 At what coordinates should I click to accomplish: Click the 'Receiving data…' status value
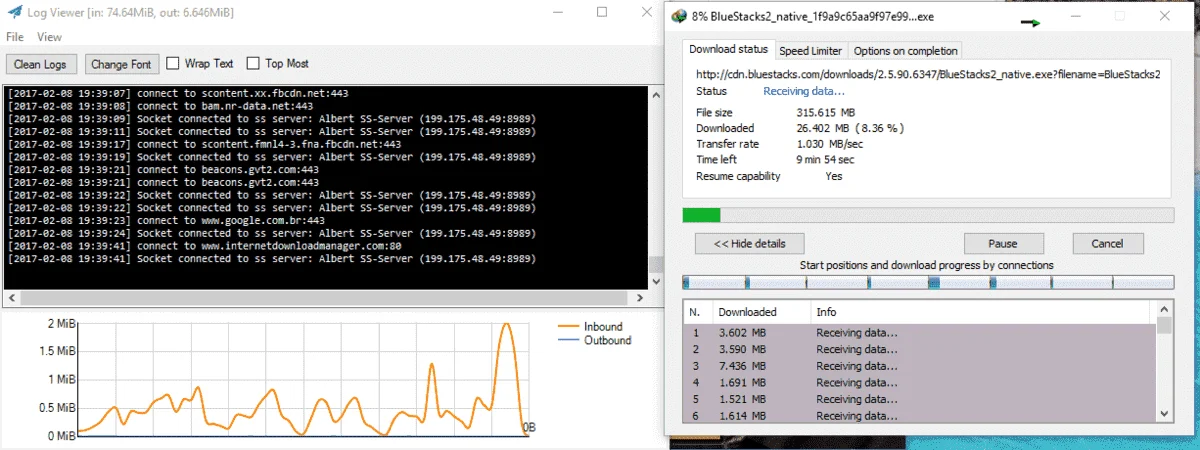click(804, 91)
